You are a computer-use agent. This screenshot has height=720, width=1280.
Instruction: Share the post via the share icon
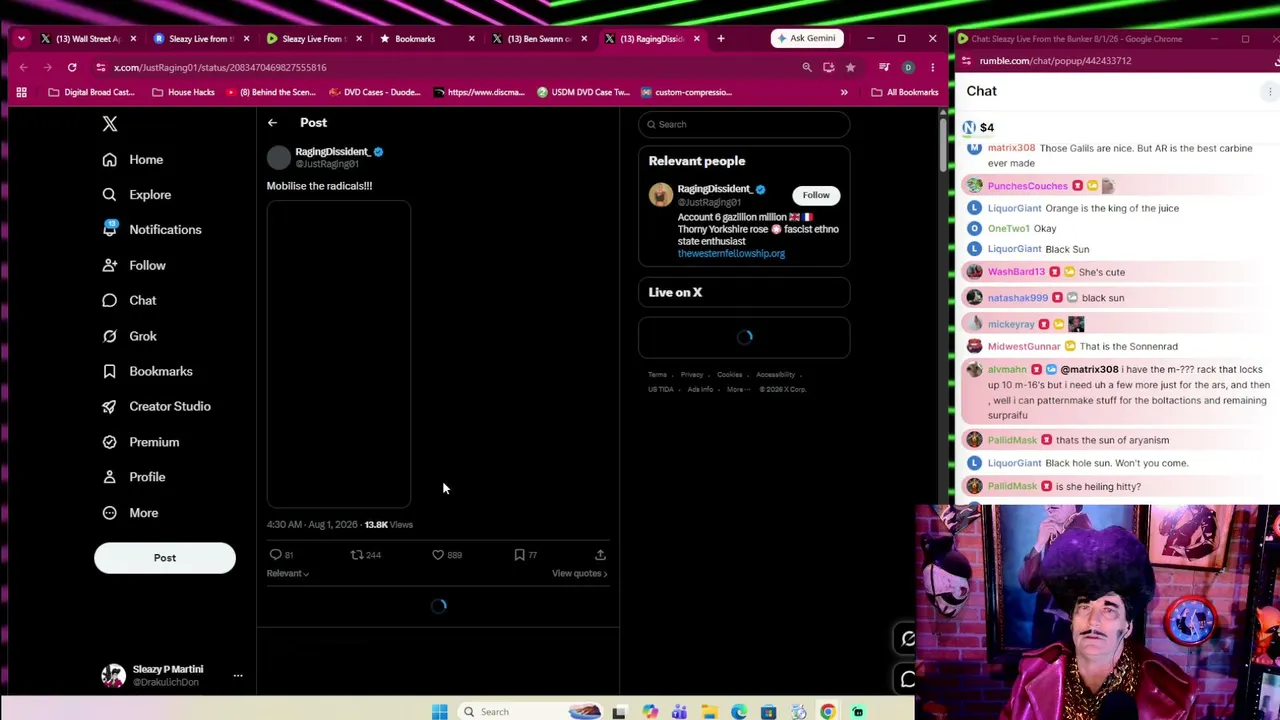click(600, 555)
